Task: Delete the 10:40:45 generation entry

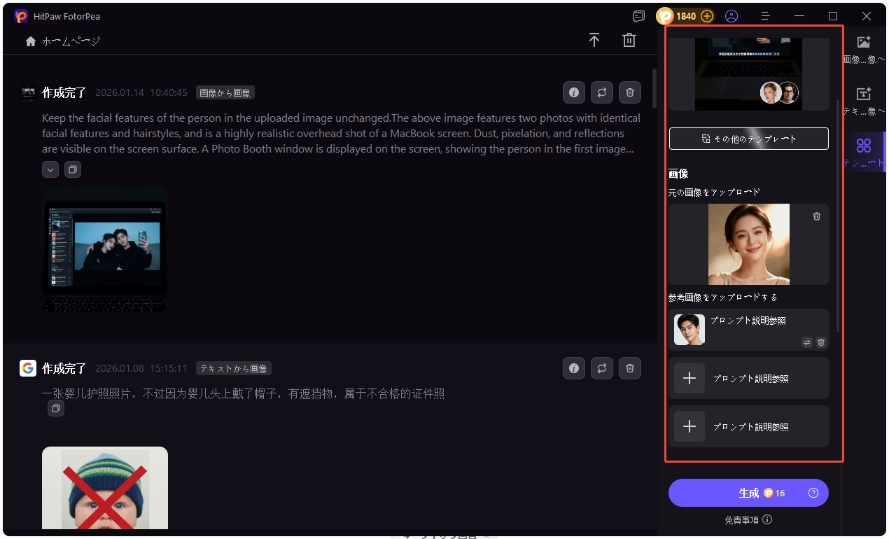Action: click(629, 92)
